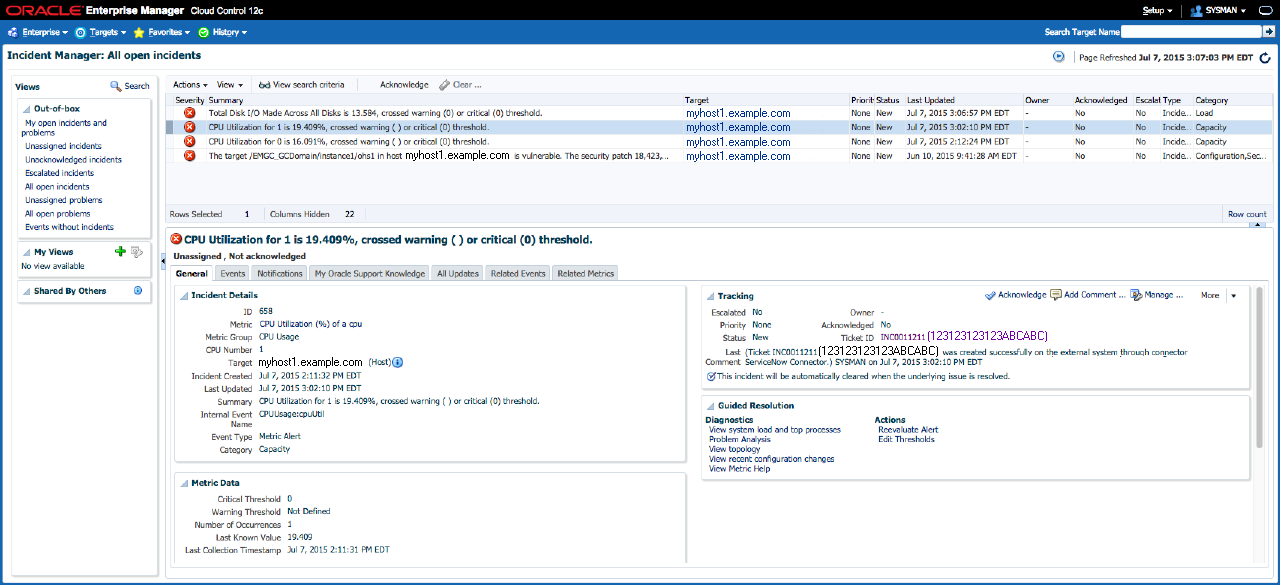1280x585 pixels.
Task: Open the Favorites menu
Action: pyautogui.click(x=162, y=32)
